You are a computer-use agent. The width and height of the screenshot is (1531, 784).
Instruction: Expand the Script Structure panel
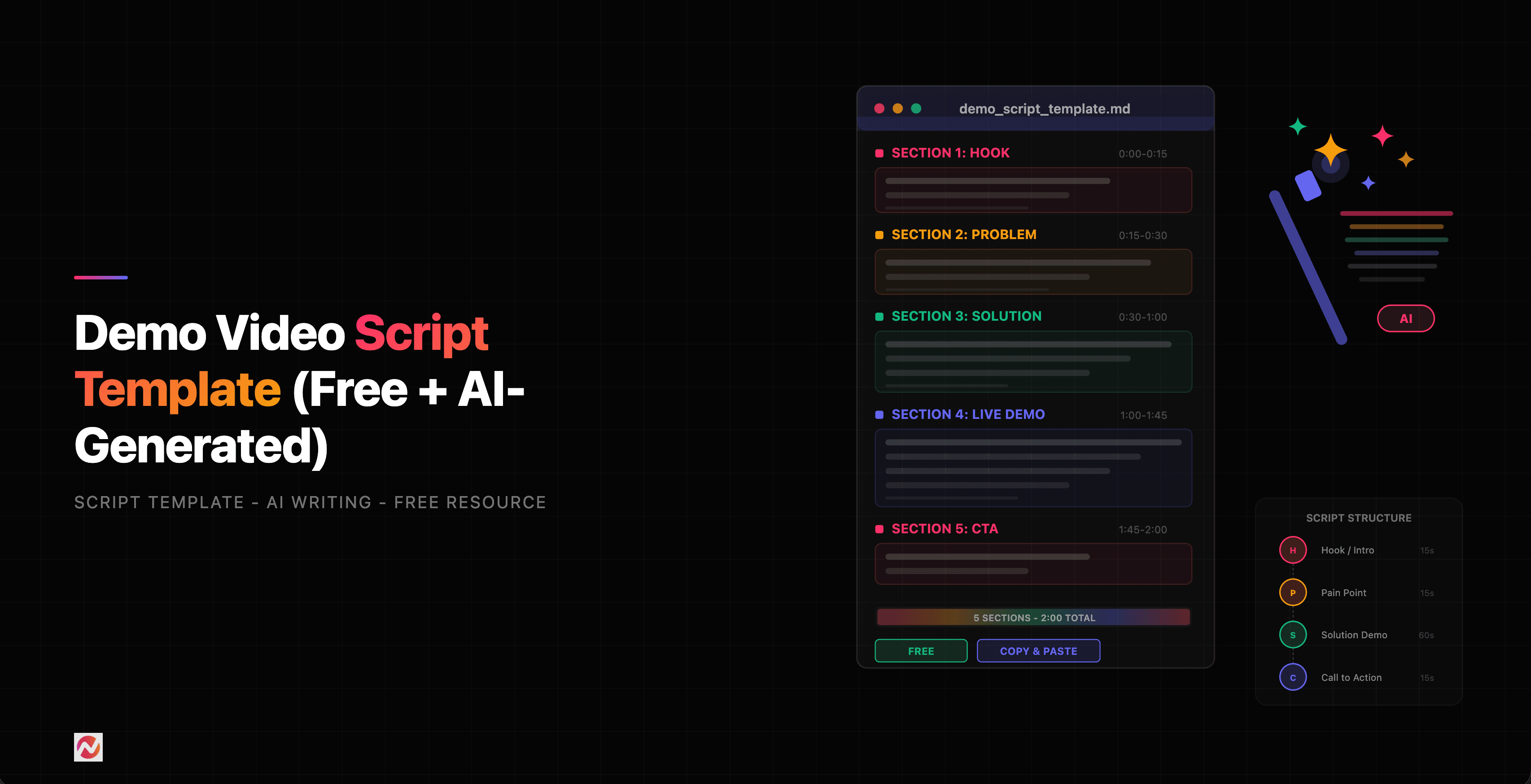[1359, 518]
